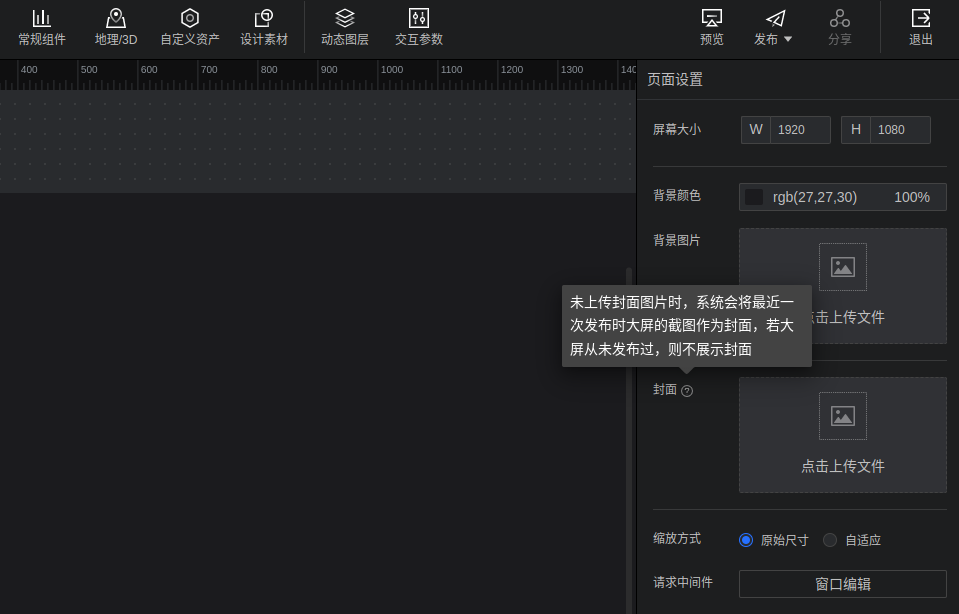Upload a file in the 封面 area
This screenshot has width=959, height=614.
click(842, 435)
